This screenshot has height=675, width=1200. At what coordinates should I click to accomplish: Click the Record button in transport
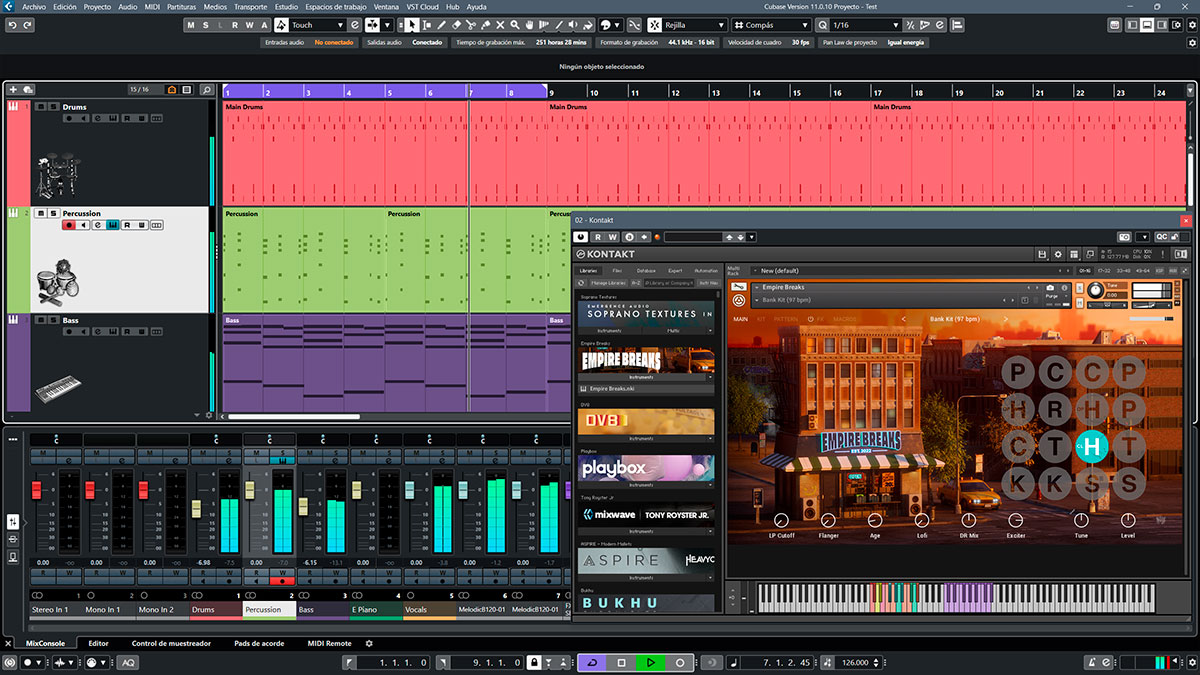680,662
